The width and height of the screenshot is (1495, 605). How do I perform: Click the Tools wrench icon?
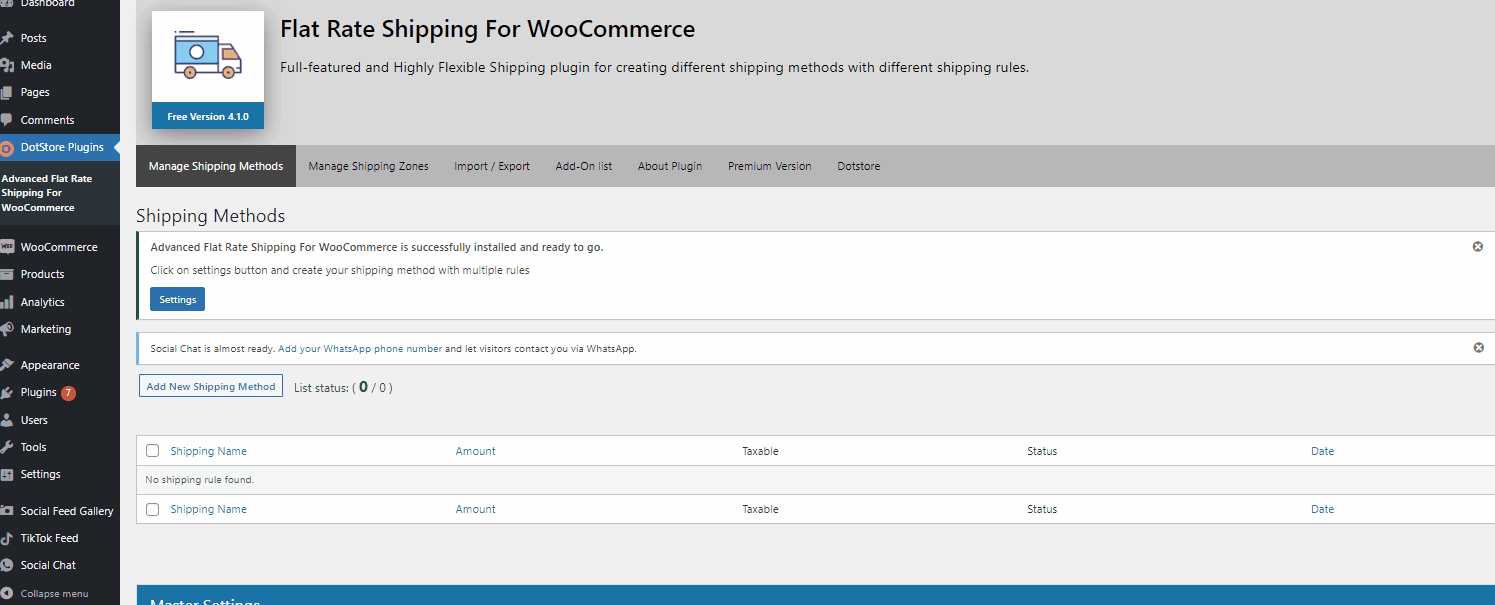[7, 447]
